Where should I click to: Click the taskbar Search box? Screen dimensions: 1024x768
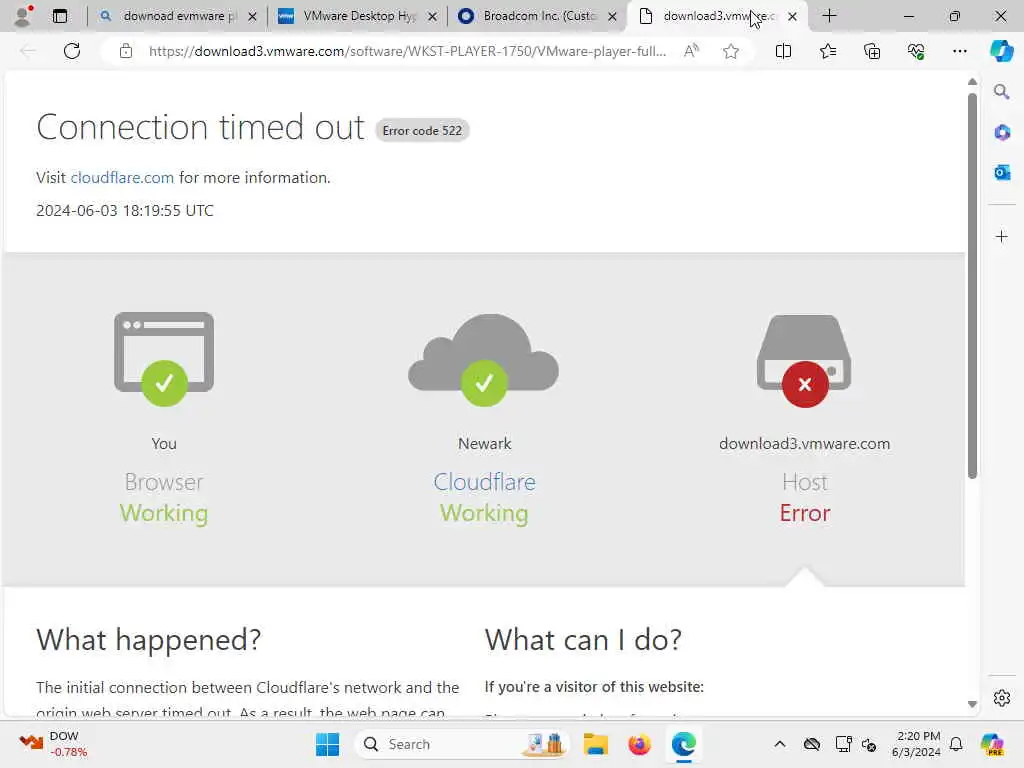462,744
